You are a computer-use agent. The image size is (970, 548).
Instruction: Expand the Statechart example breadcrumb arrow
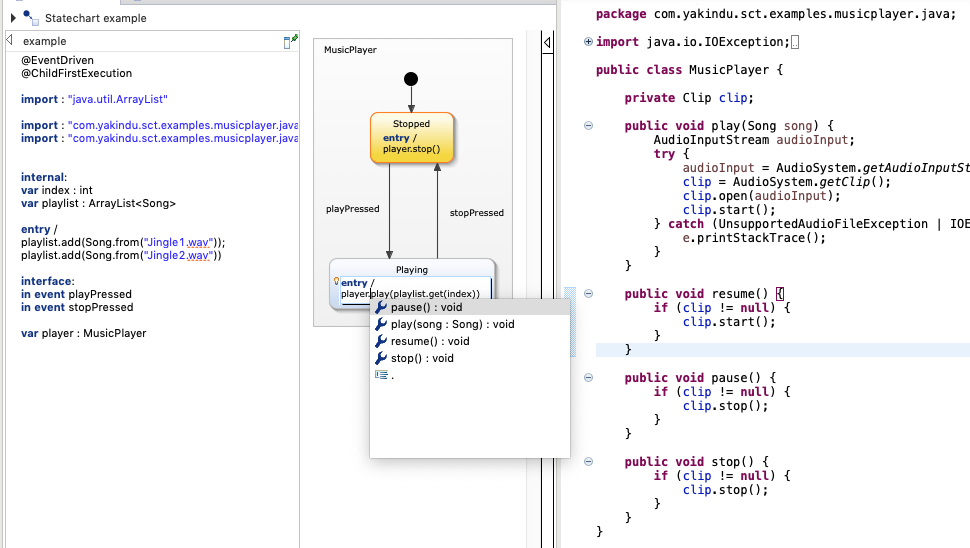(13, 17)
